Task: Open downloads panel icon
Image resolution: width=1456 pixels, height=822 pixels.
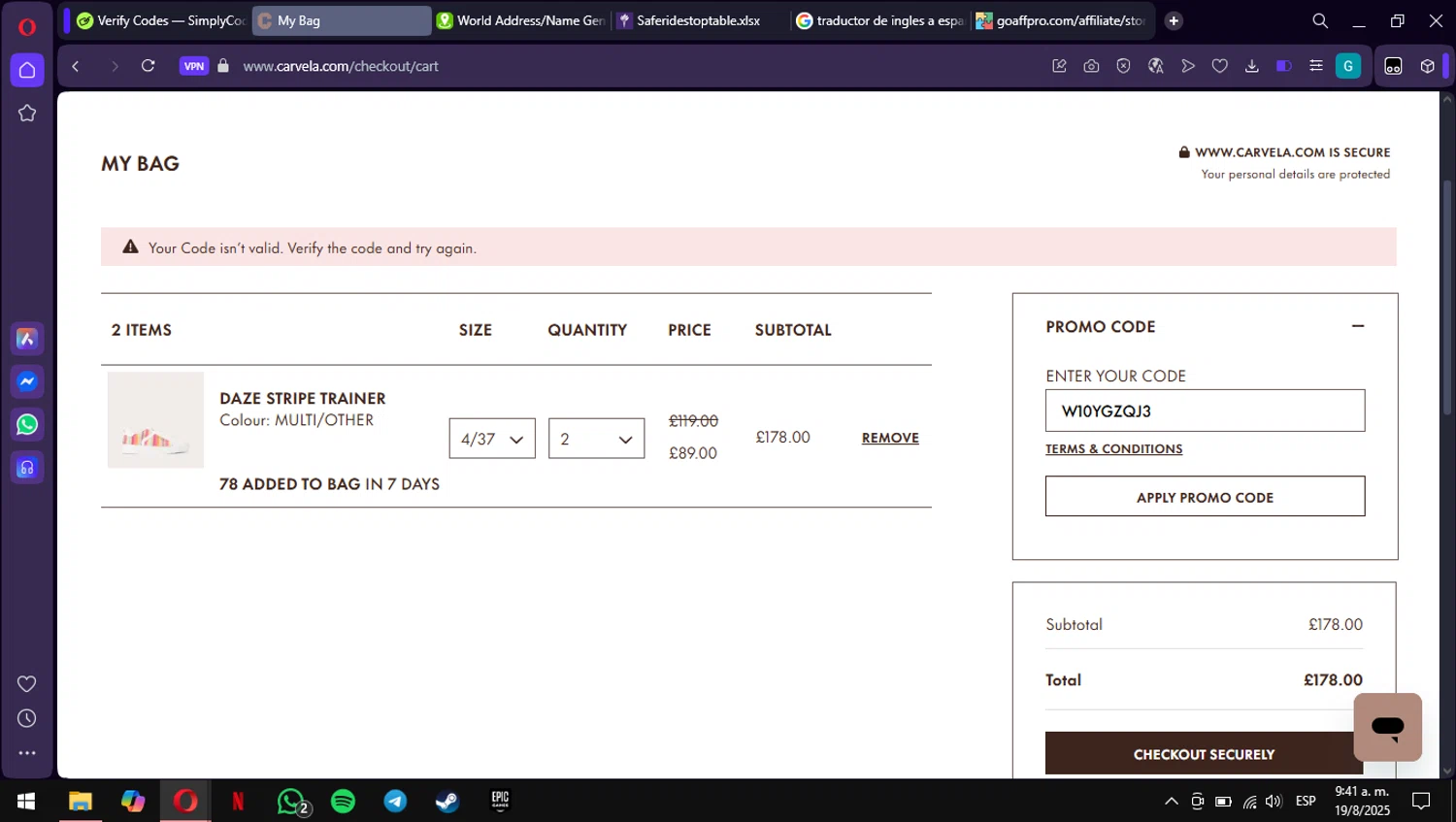Action: click(x=1252, y=66)
